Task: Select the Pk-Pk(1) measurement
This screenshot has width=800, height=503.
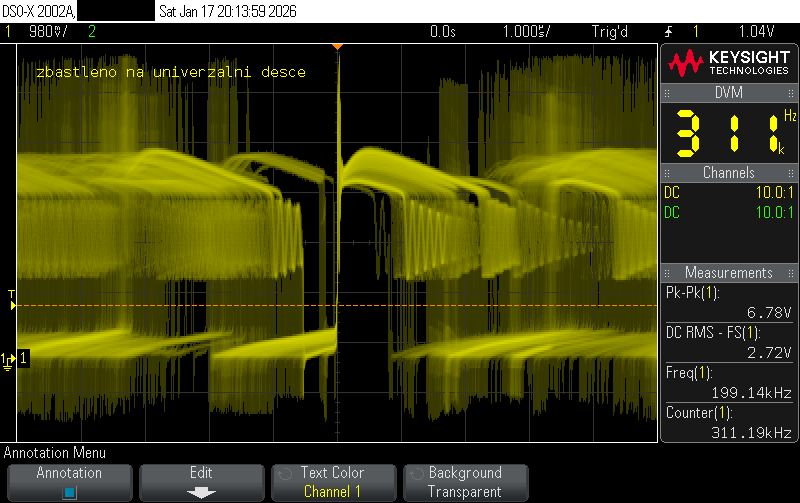Action: coord(728,302)
